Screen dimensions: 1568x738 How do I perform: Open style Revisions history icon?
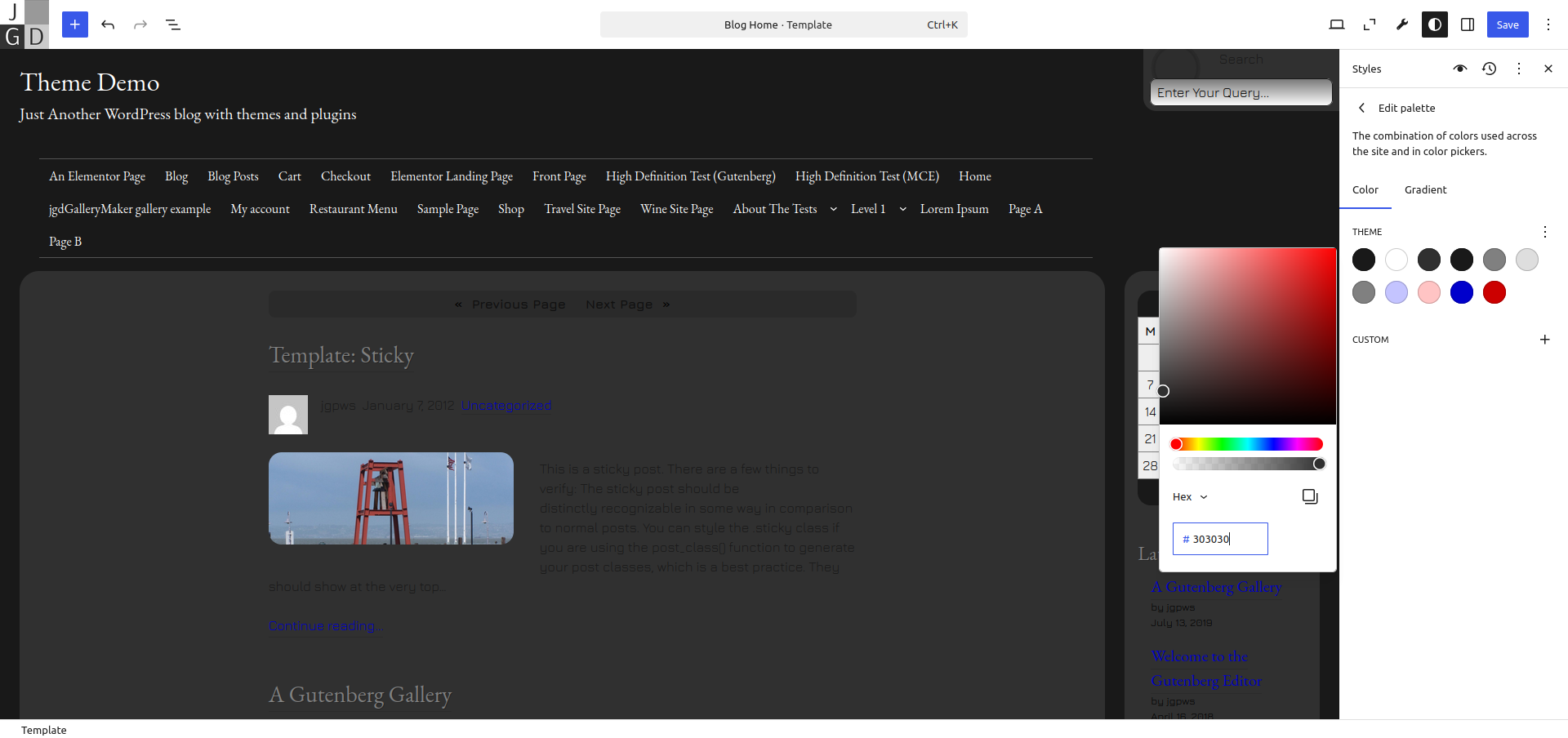1490,69
